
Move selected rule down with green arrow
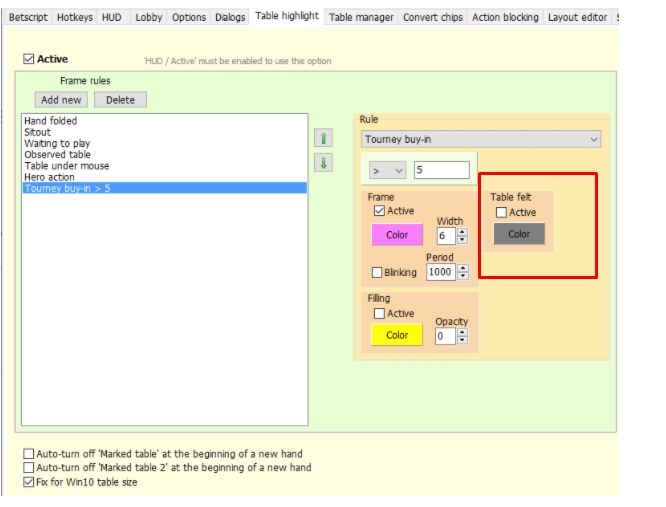click(323, 163)
